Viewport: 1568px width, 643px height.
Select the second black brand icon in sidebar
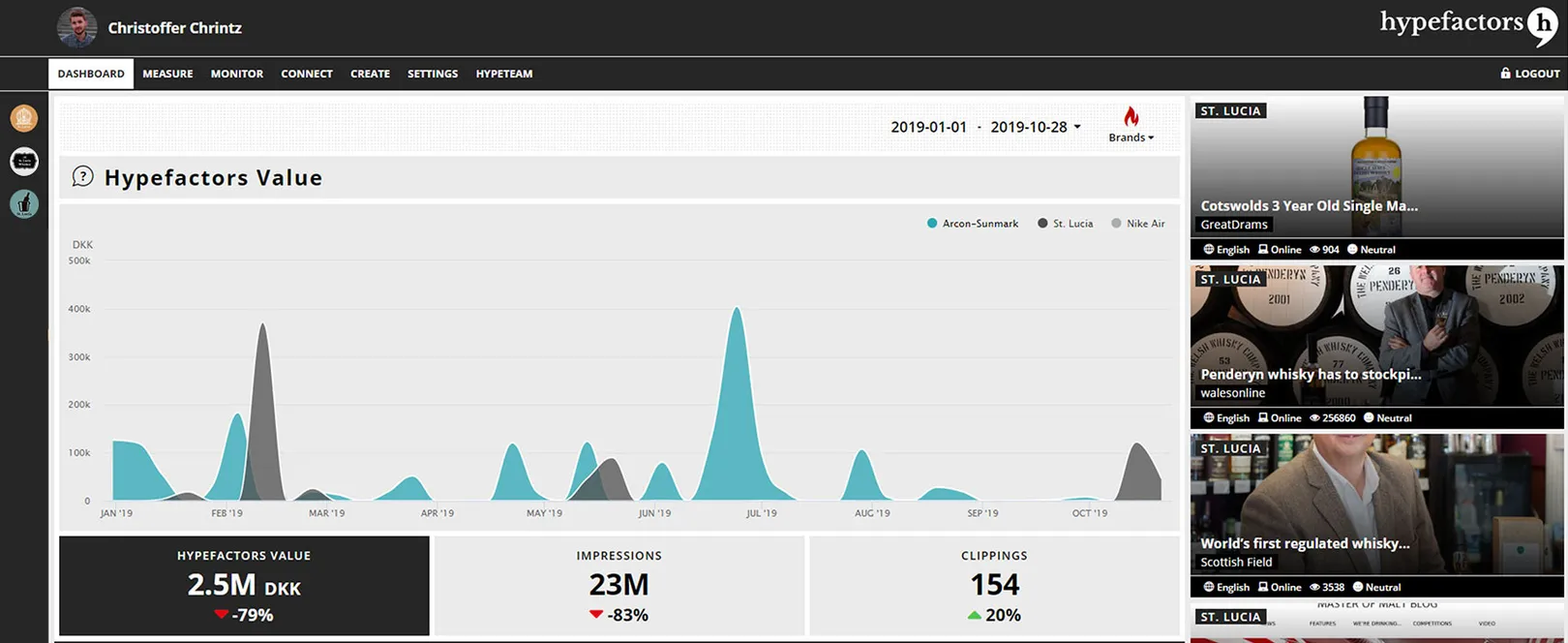tap(24, 161)
